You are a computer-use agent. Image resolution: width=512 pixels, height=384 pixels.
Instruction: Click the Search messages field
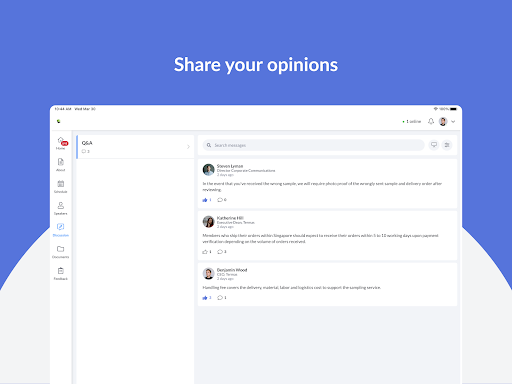point(313,145)
